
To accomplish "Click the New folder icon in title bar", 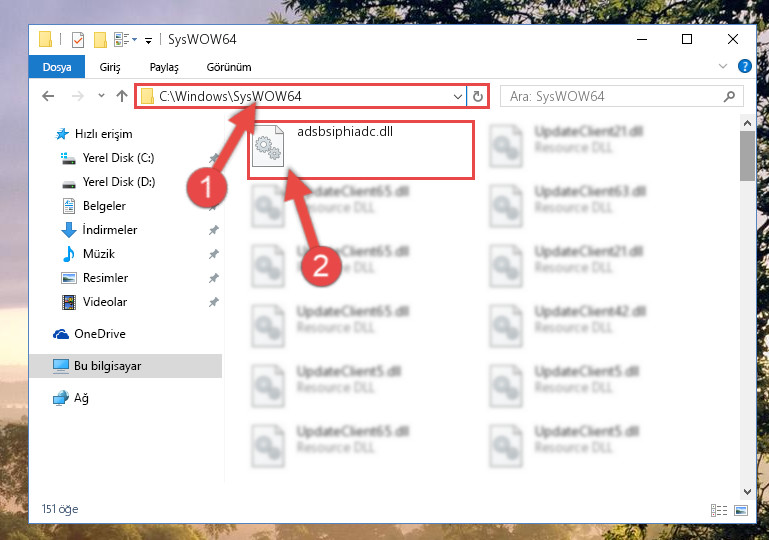I will pos(100,39).
